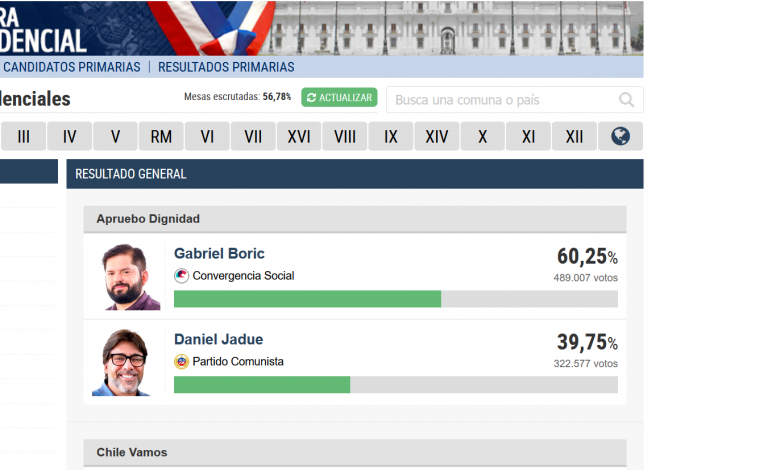Switch to region VIII results

(345, 136)
